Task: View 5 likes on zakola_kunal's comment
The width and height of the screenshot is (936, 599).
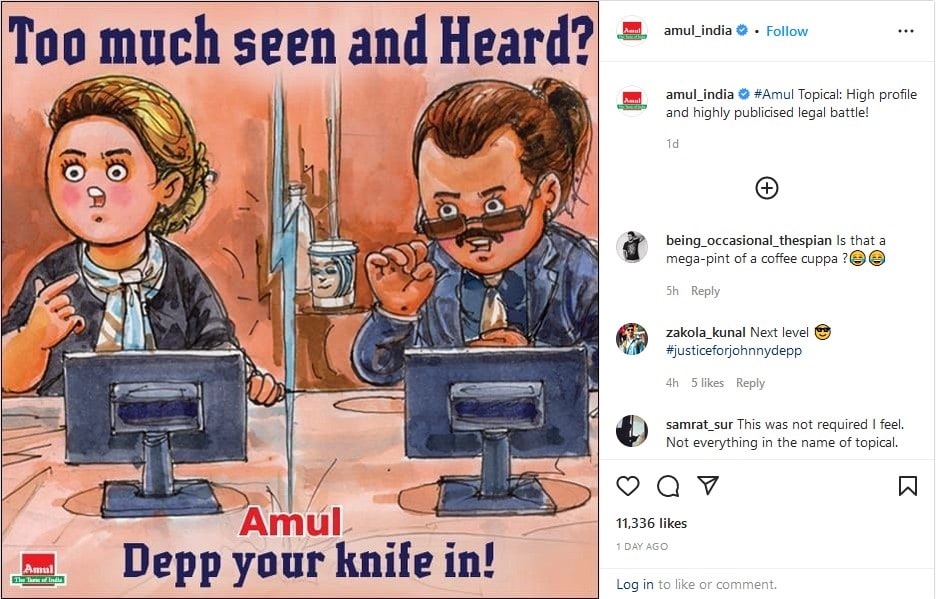Action: (707, 383)
